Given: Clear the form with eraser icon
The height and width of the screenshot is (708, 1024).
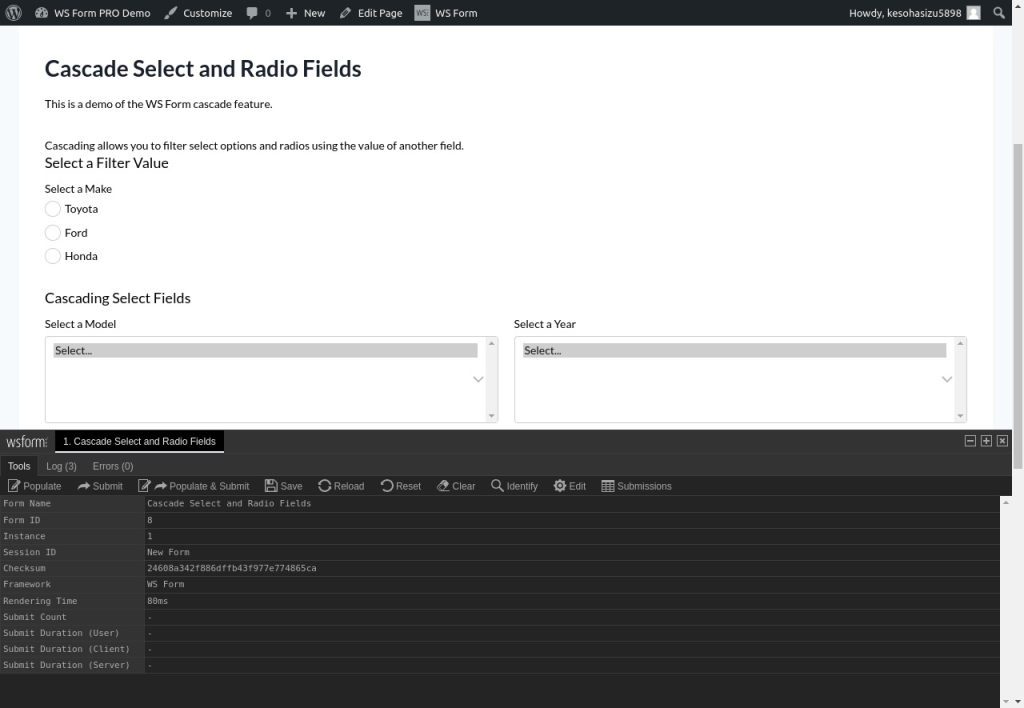Looking at the screenshot, I should tap(443, 486).
